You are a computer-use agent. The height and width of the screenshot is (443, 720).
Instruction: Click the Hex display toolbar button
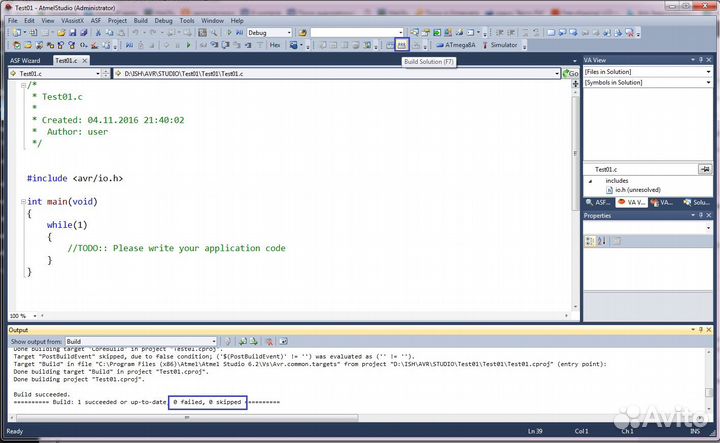click(x=275, y=45)
